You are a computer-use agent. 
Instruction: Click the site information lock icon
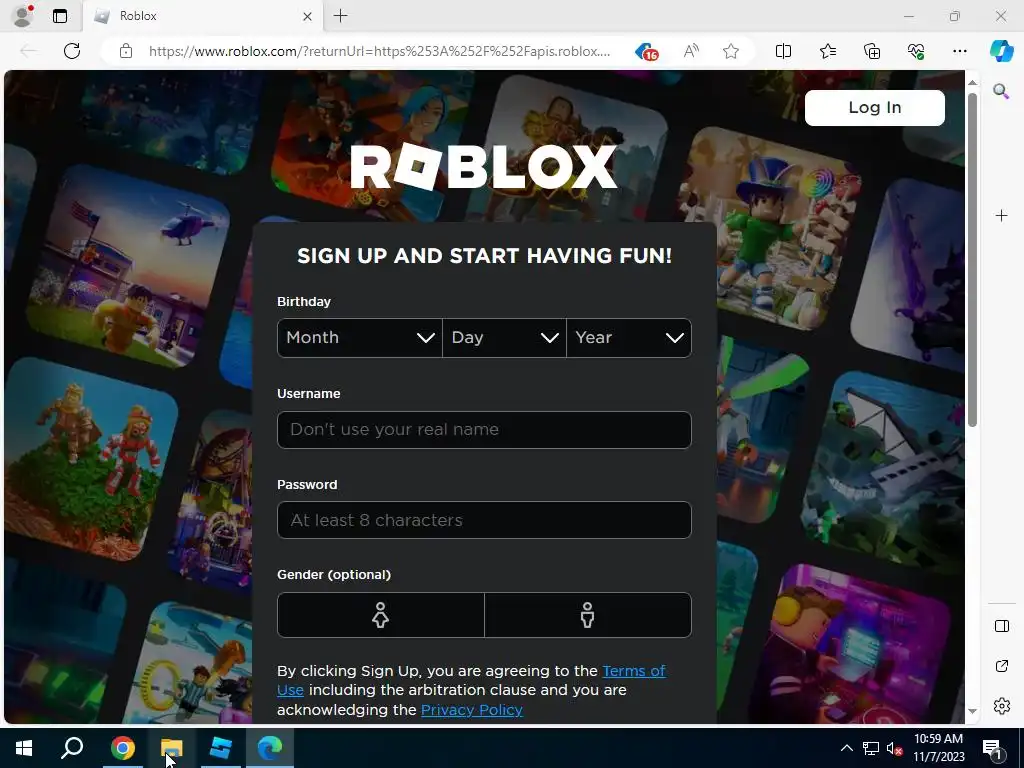tap(126, 51)
